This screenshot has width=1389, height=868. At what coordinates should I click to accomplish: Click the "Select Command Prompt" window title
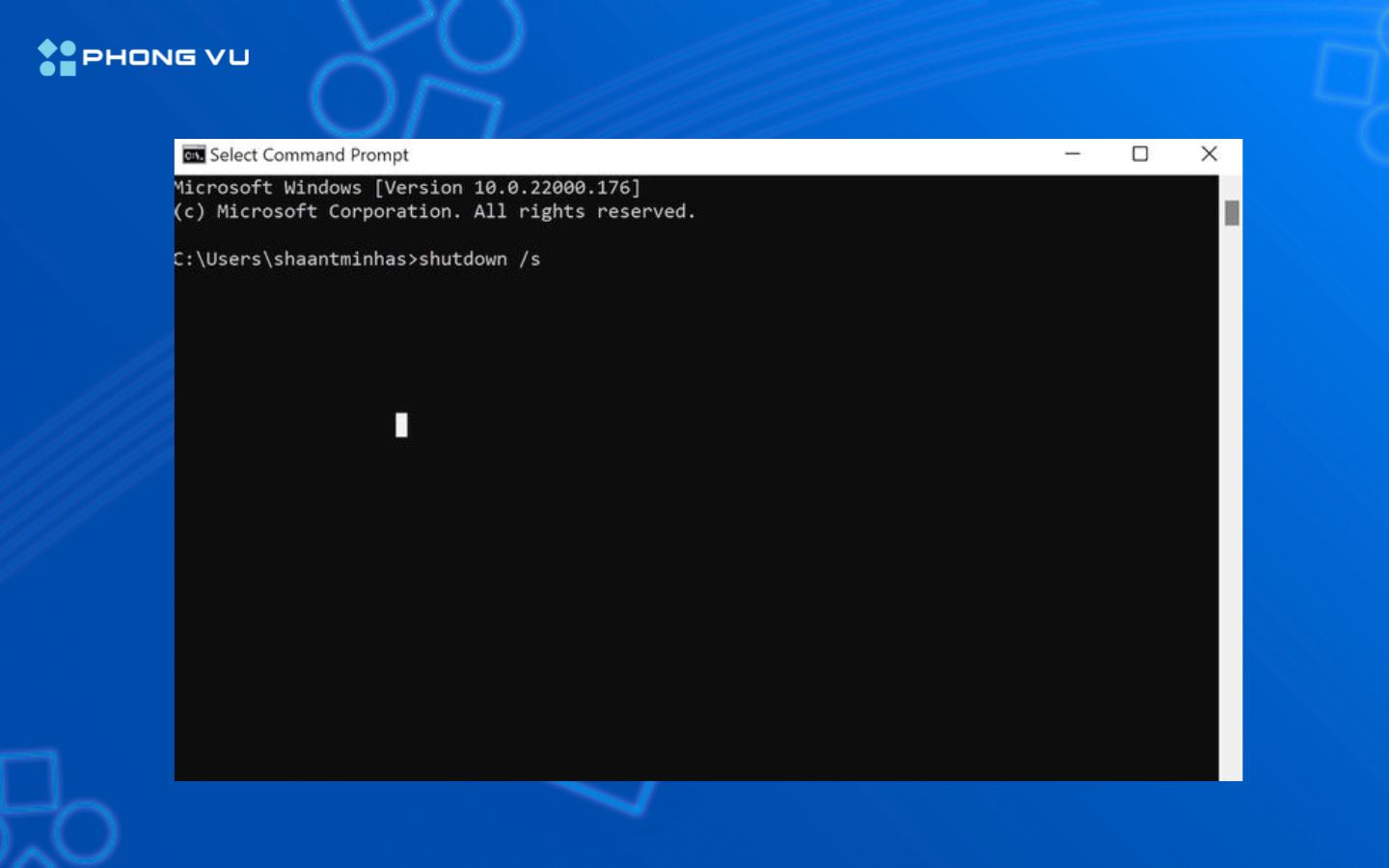[x=309, y=155]
